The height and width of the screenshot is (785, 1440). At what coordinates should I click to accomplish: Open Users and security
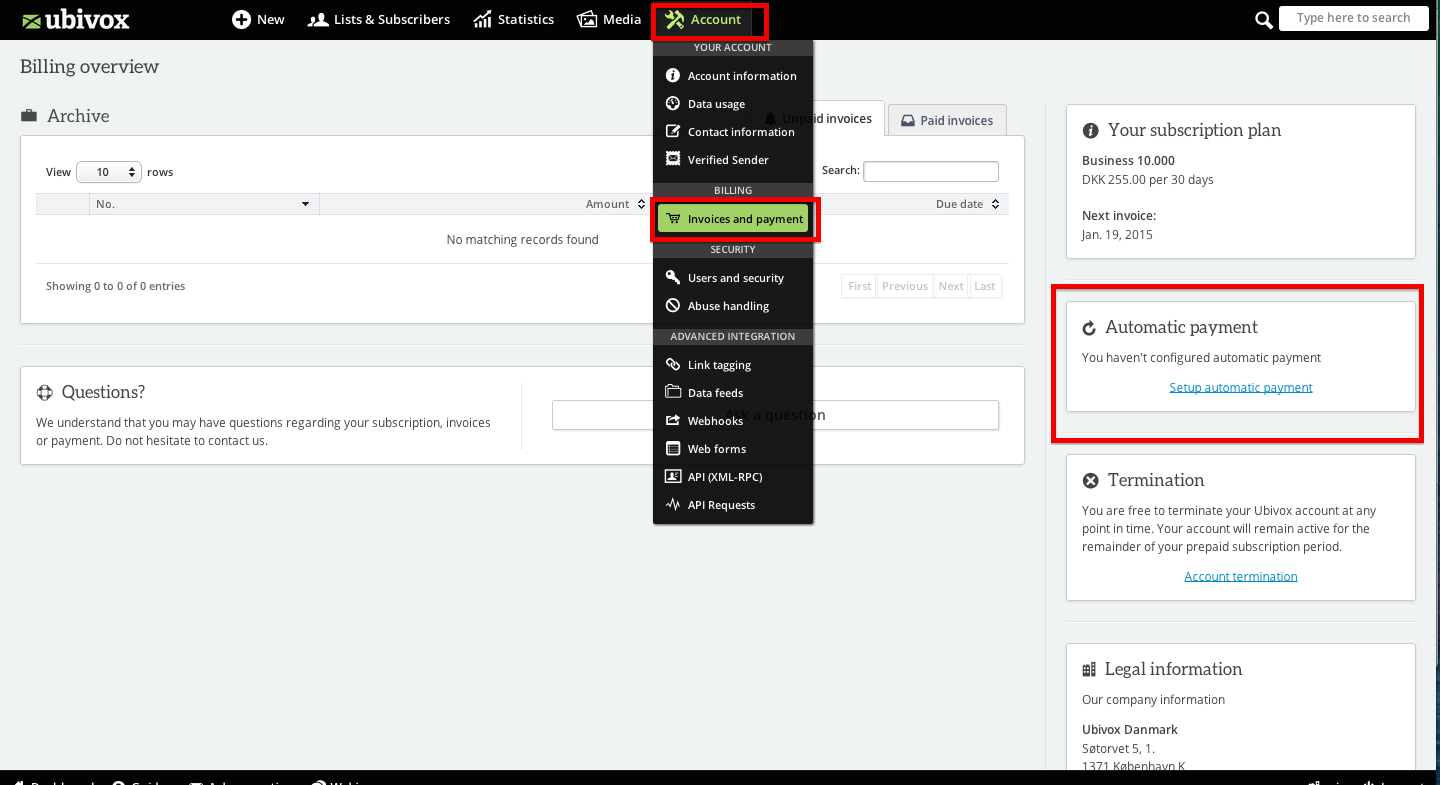click(733, 278)
